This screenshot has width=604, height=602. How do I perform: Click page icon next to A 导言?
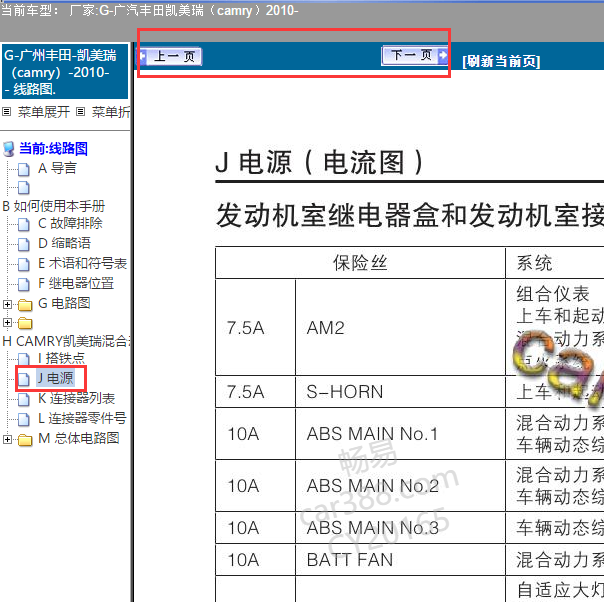click(x=23, y=169)
